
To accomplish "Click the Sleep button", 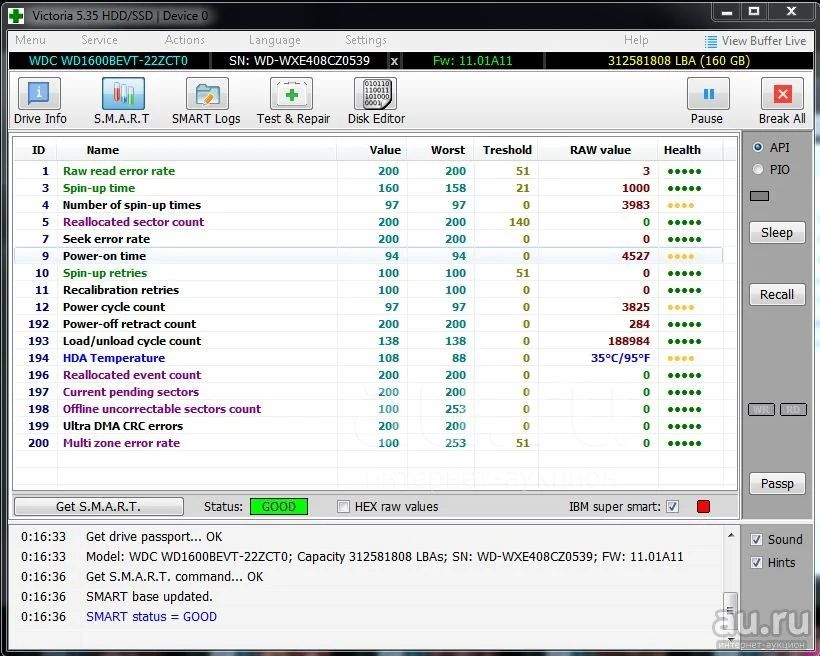I will pos(777,232).
